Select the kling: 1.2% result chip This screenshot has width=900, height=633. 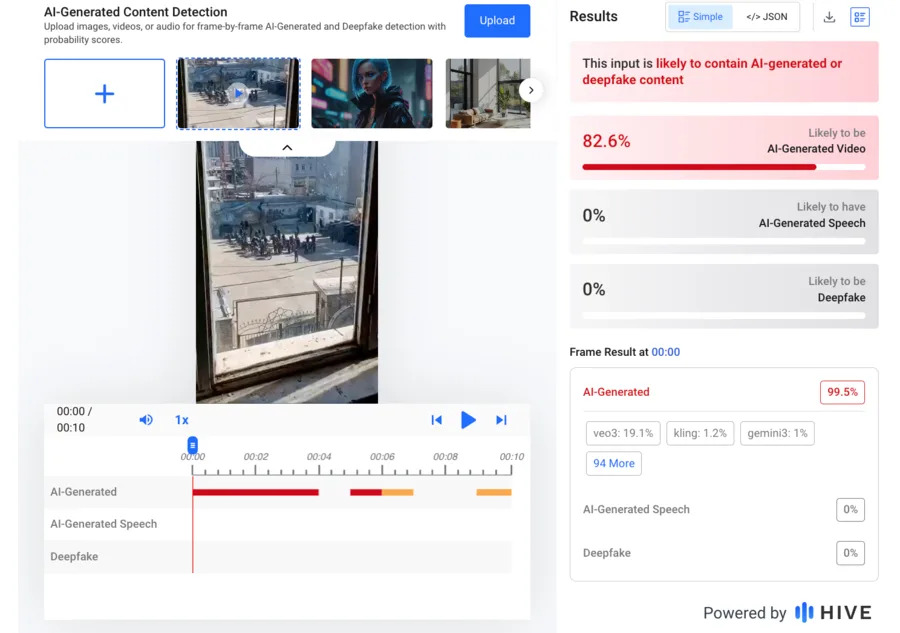tap(700, 433)
